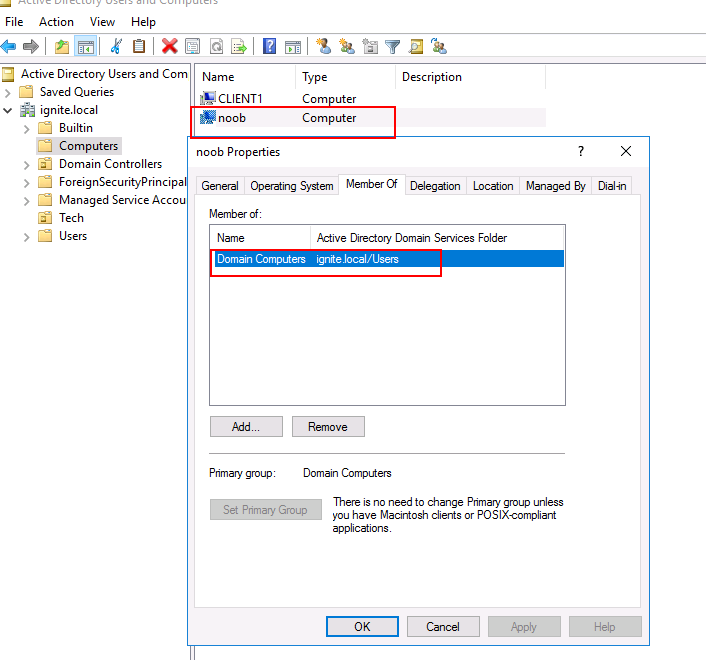Click the Forward arrow toolbar icon
The image size is (706, 660).
pyautogui.click(x=31, y=46)
